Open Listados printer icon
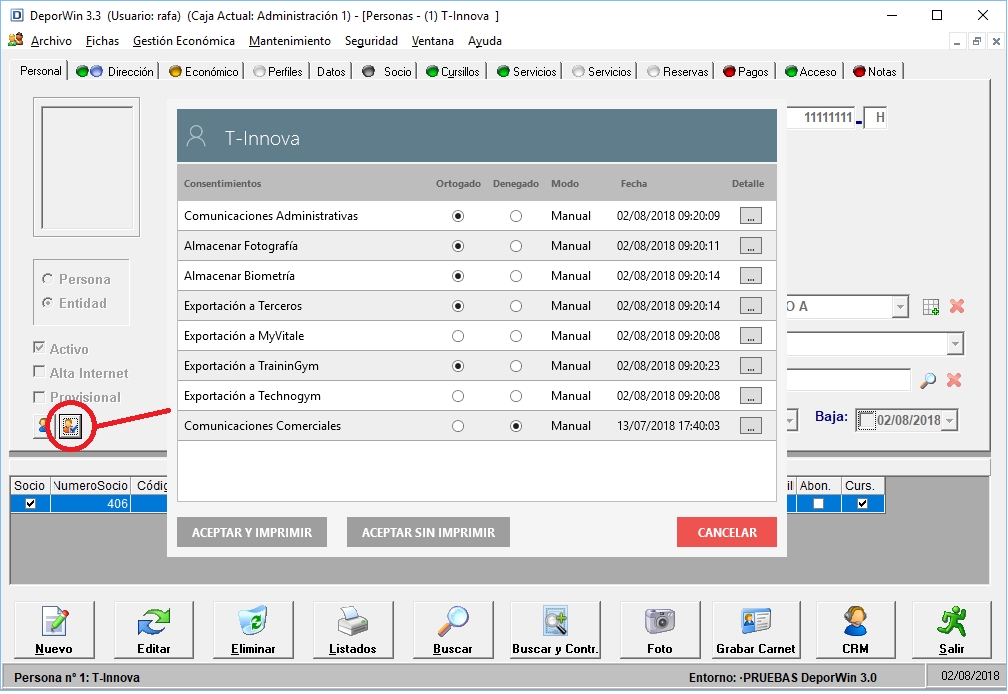This screenshot has height=694, width=1008. point(352,621)
